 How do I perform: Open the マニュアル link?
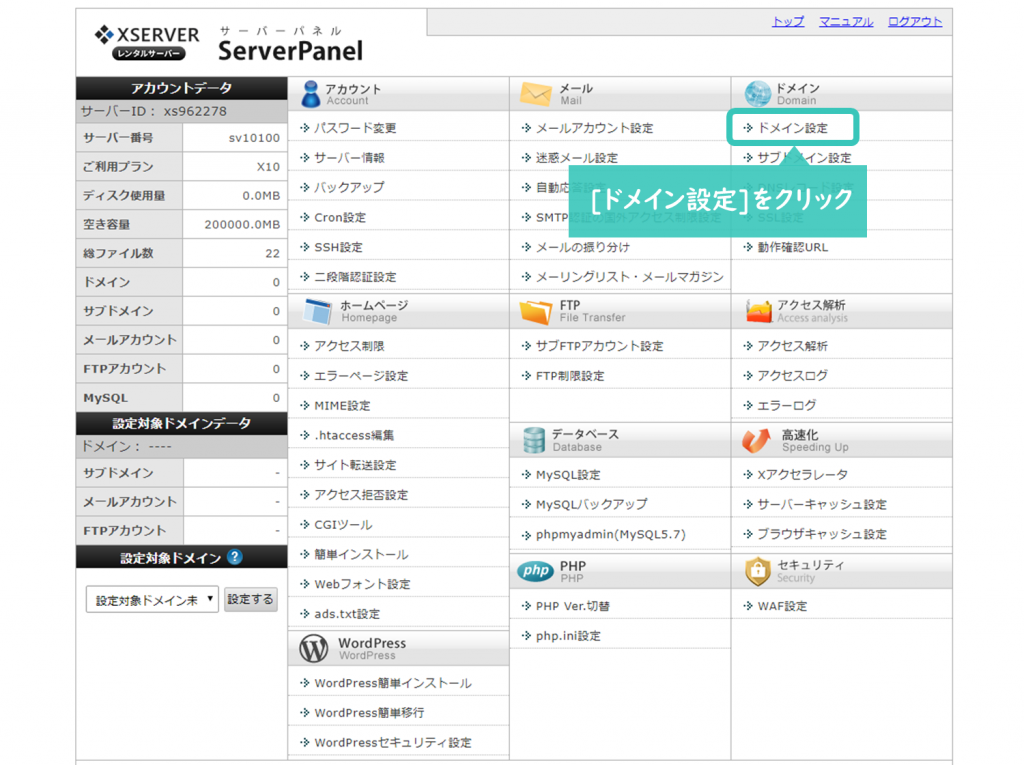[x=846, y=22]
